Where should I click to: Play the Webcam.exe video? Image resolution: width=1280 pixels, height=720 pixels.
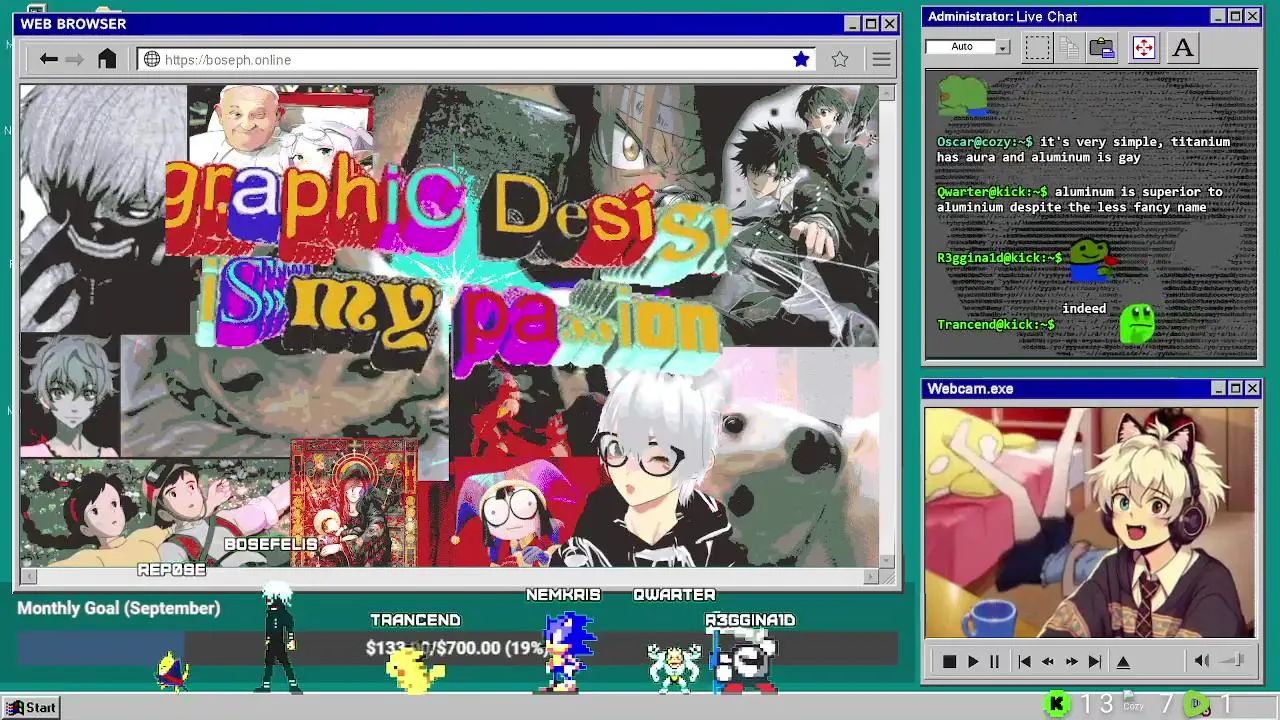pos(972,662)
